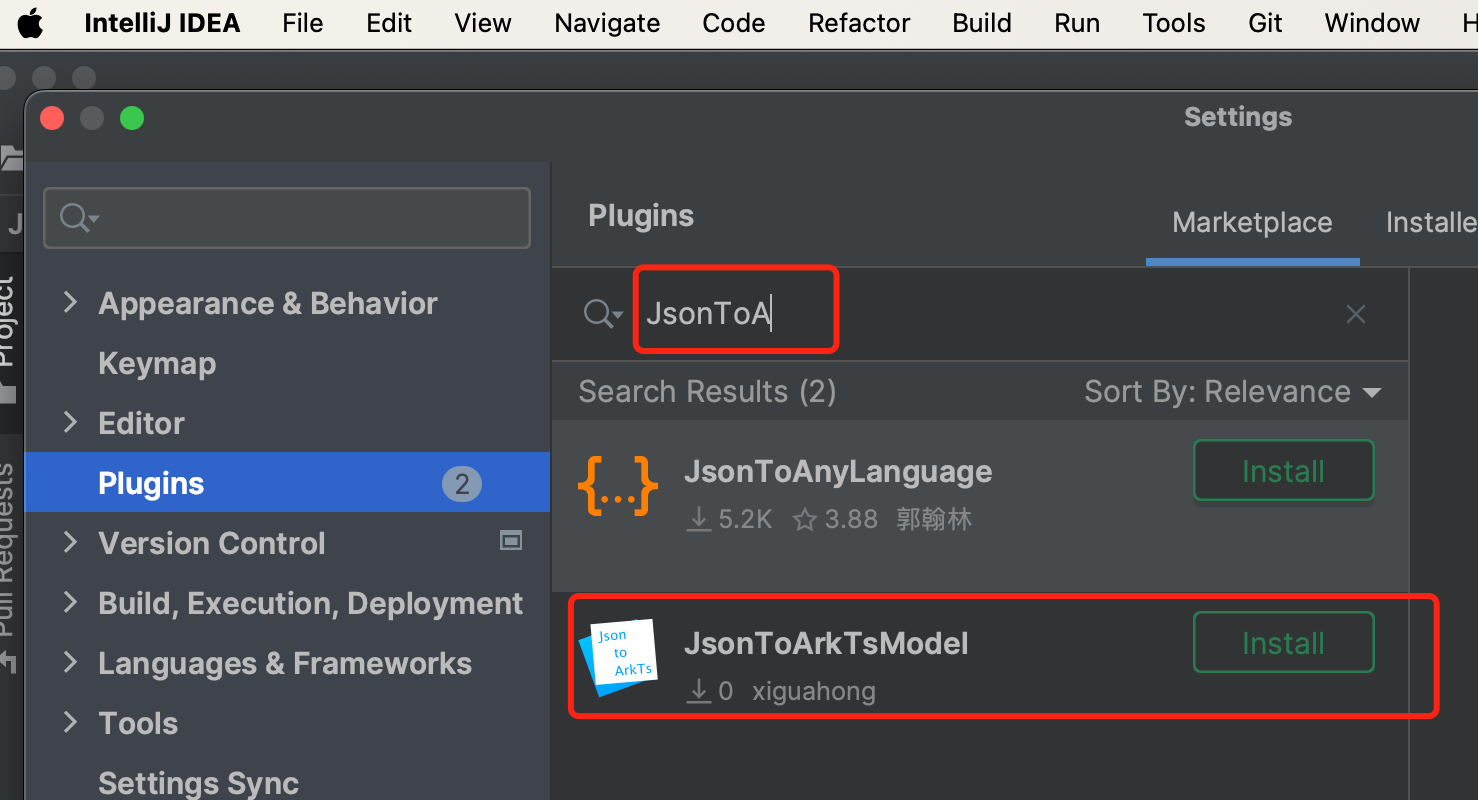
Task: Open the Run menu
Action: [x=1077, y=23]
